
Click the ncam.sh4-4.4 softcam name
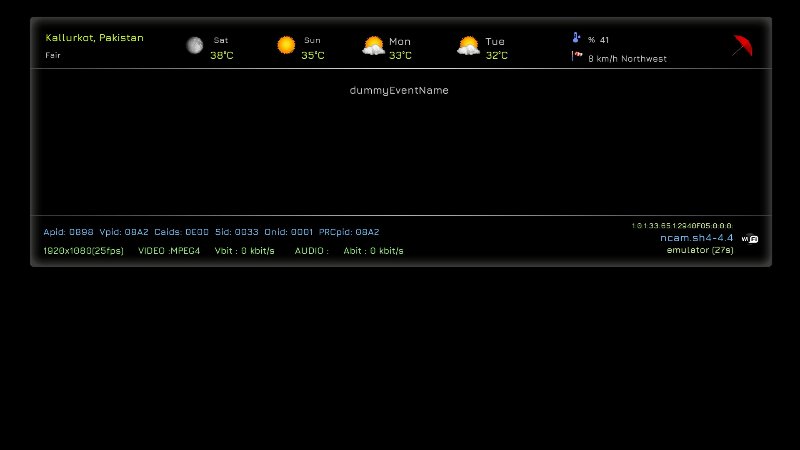pyautogui.click(x=696, y=238)
